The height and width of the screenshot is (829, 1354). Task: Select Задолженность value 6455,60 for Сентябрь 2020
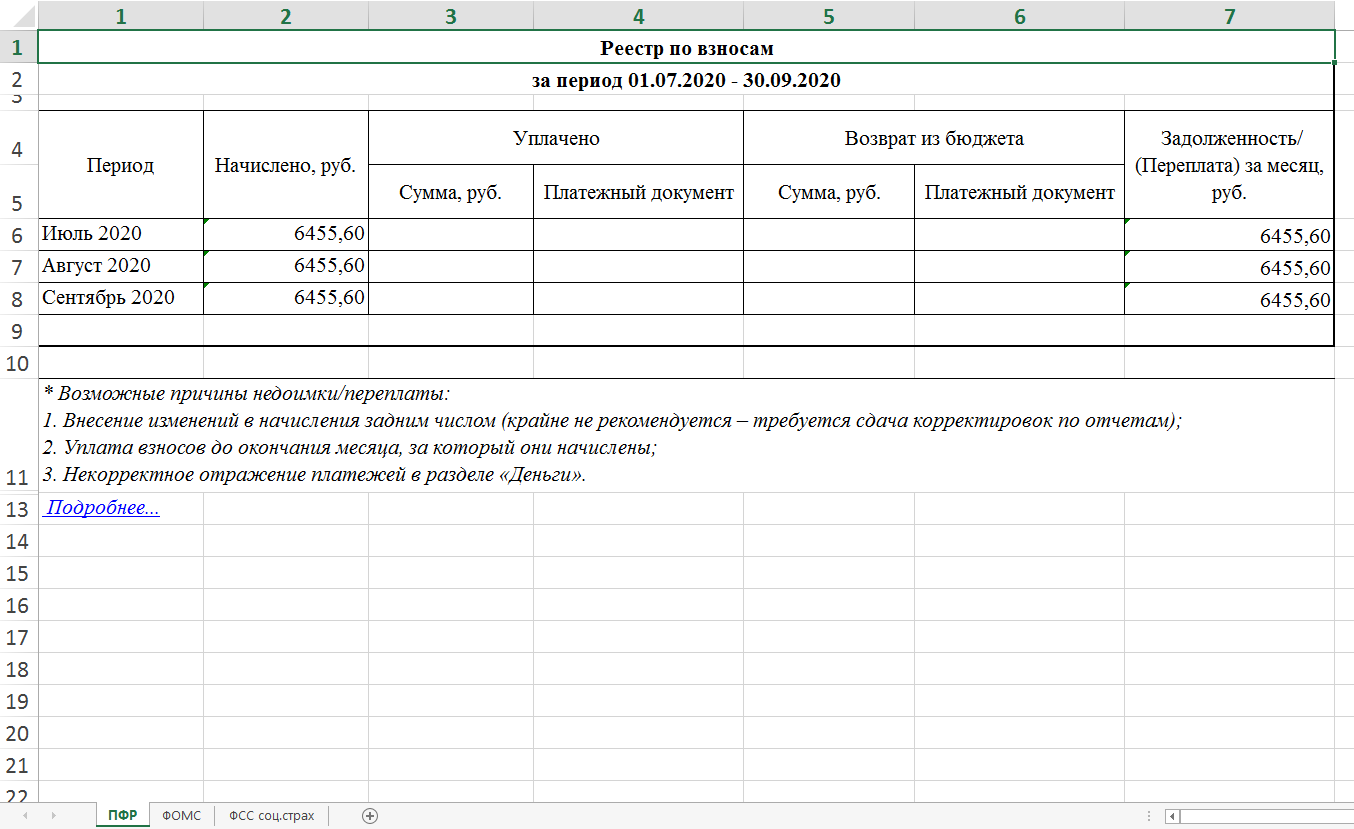1229,298
